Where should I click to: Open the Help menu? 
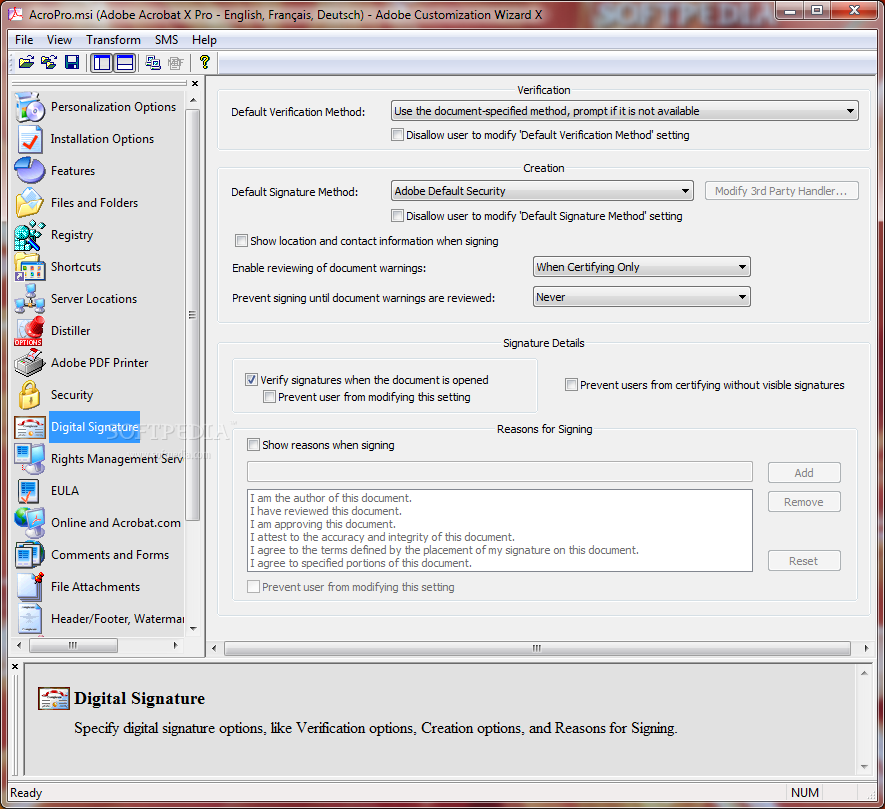[x=204, y=40]
